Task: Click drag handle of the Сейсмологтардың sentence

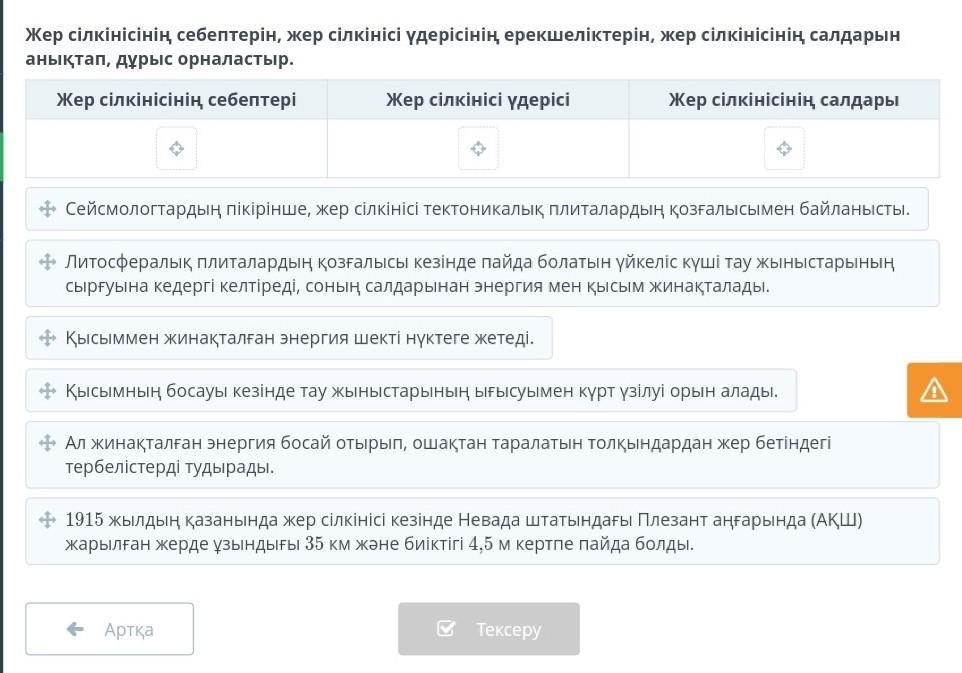Action: click(x=47, y=209)
